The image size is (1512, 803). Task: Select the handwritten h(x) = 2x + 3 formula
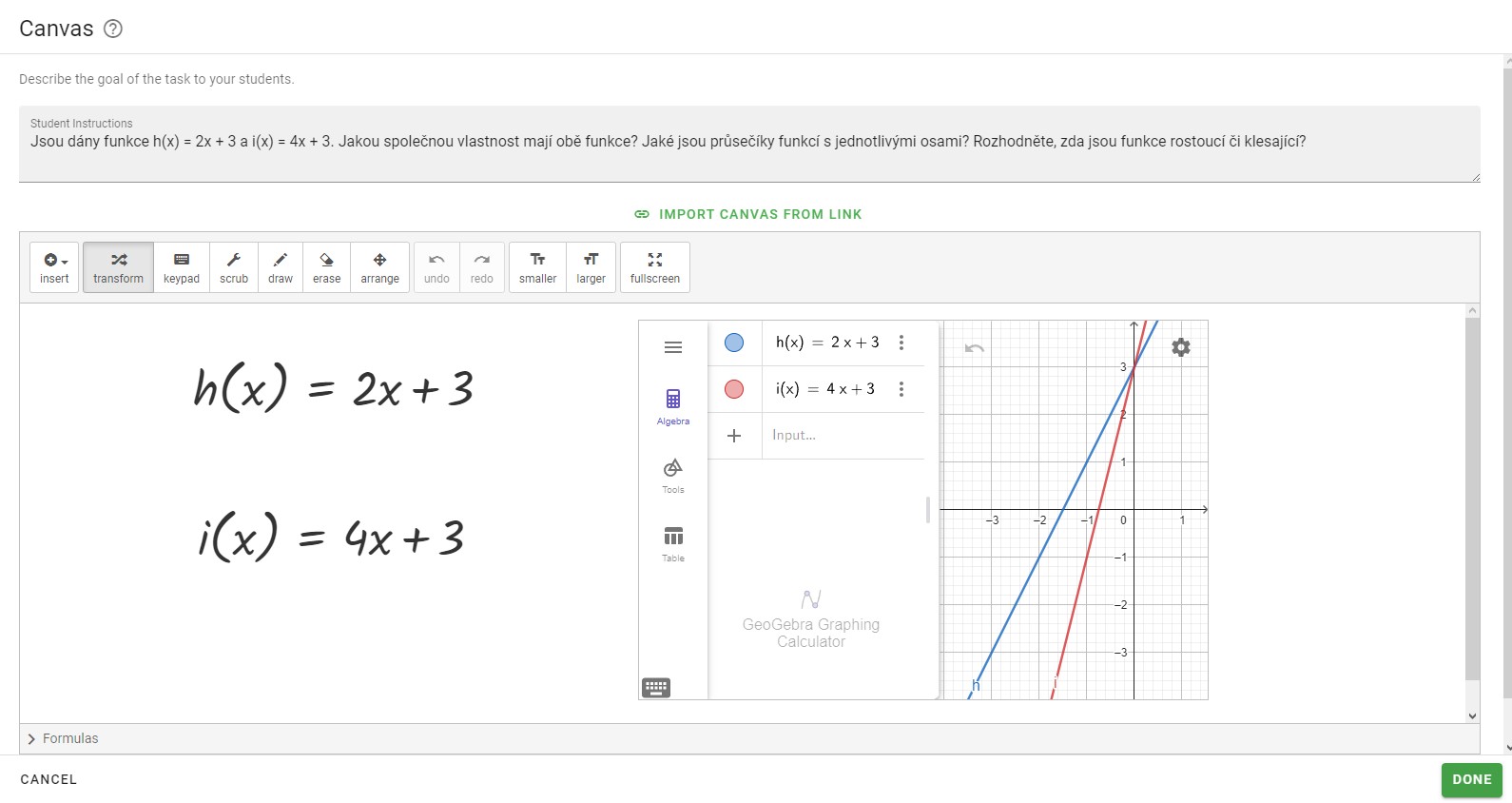(x=333, y=387)
